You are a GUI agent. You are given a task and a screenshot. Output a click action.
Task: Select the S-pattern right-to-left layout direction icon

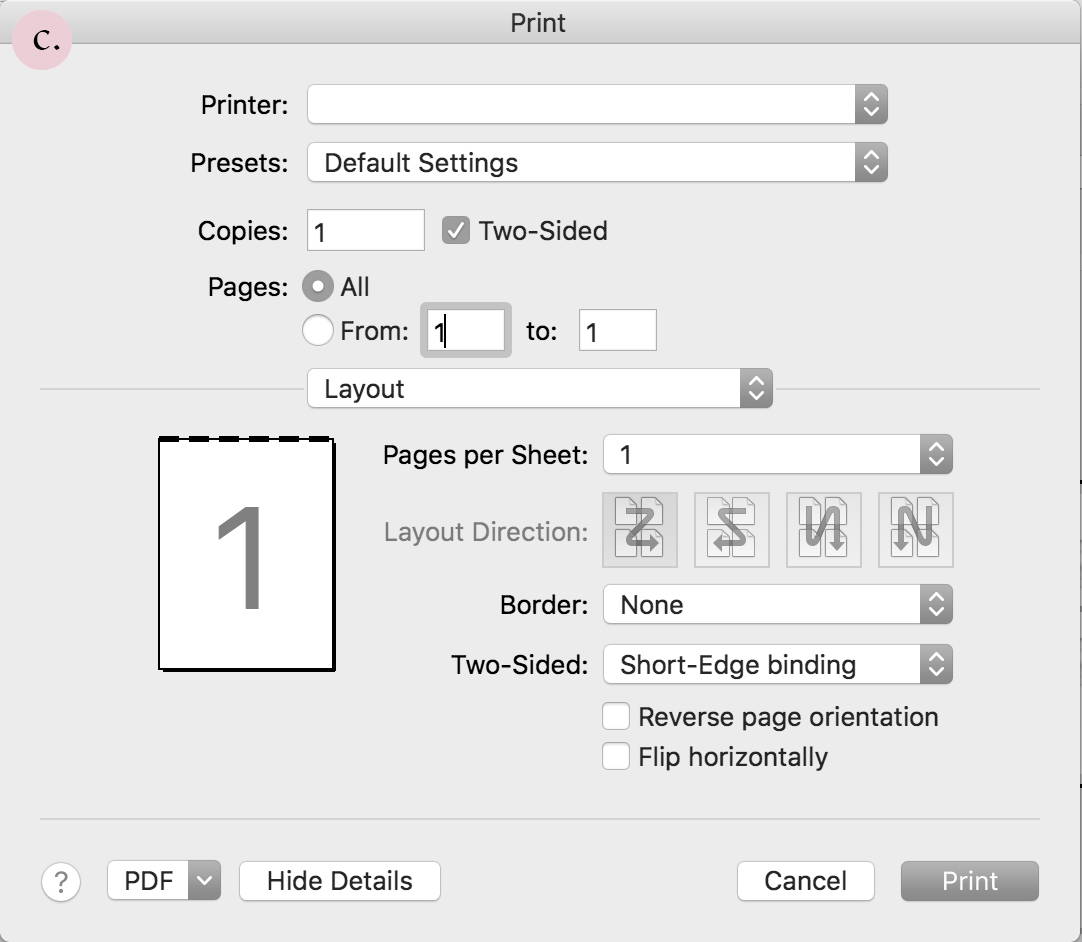(x=731, y=529)
